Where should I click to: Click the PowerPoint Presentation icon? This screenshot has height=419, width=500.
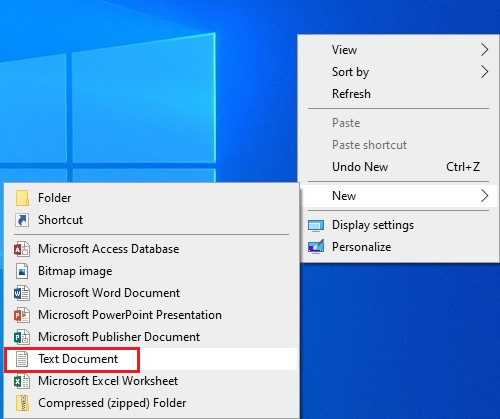tap(22, 315)
